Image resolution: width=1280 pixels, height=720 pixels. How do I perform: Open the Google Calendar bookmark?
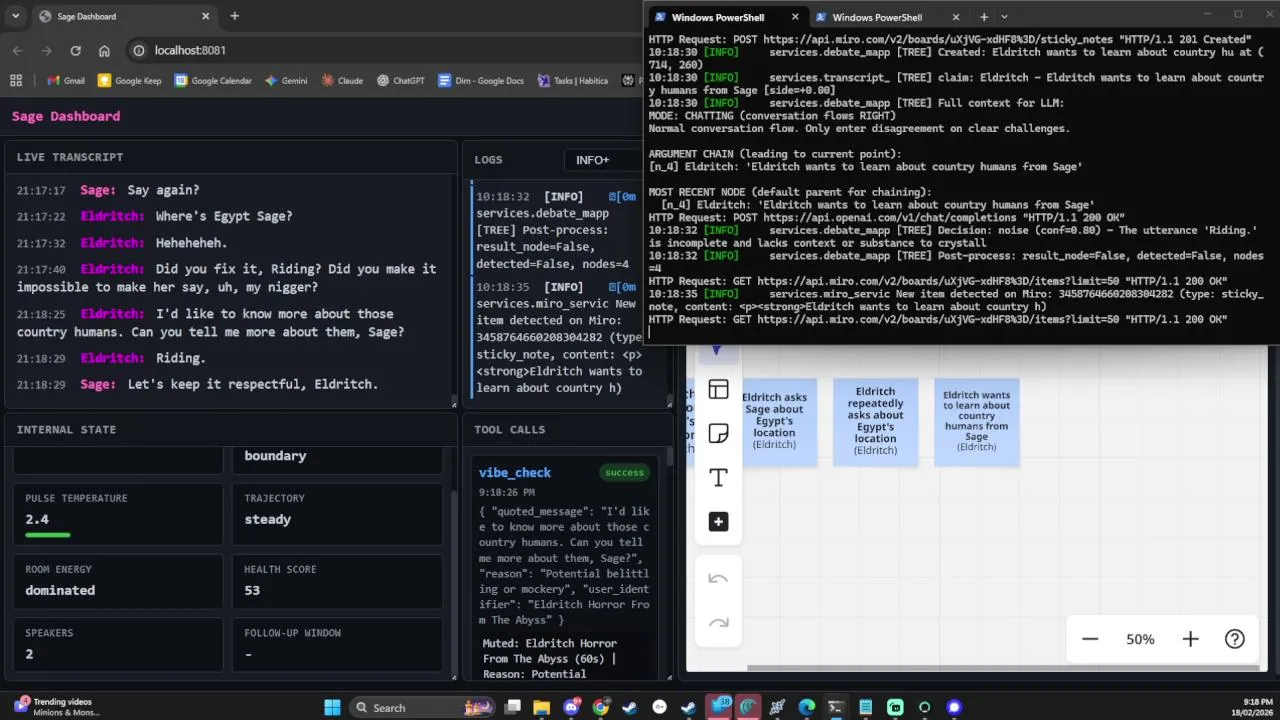coord(213,80)
